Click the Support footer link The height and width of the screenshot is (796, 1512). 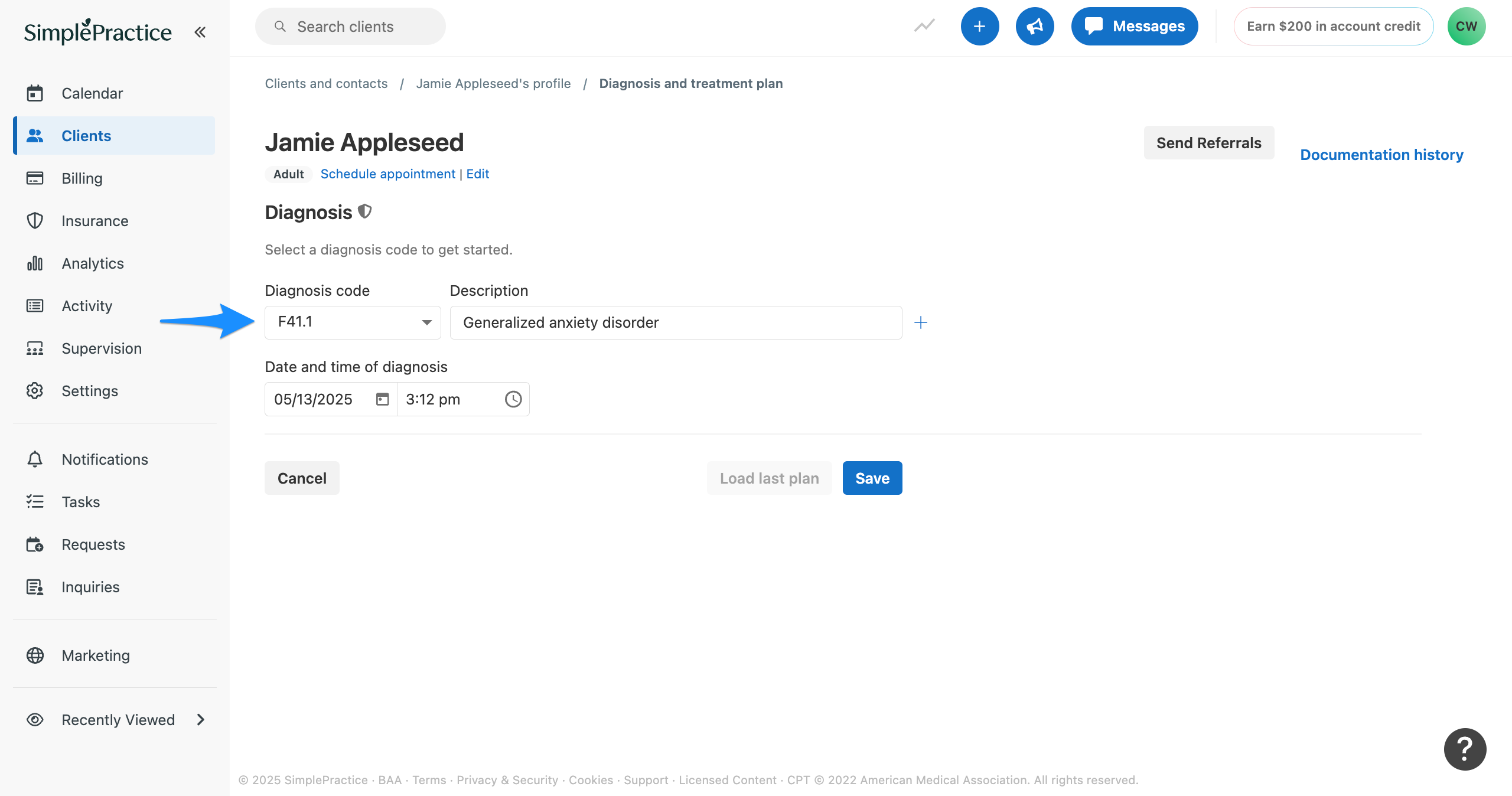[x=646, y=780]
